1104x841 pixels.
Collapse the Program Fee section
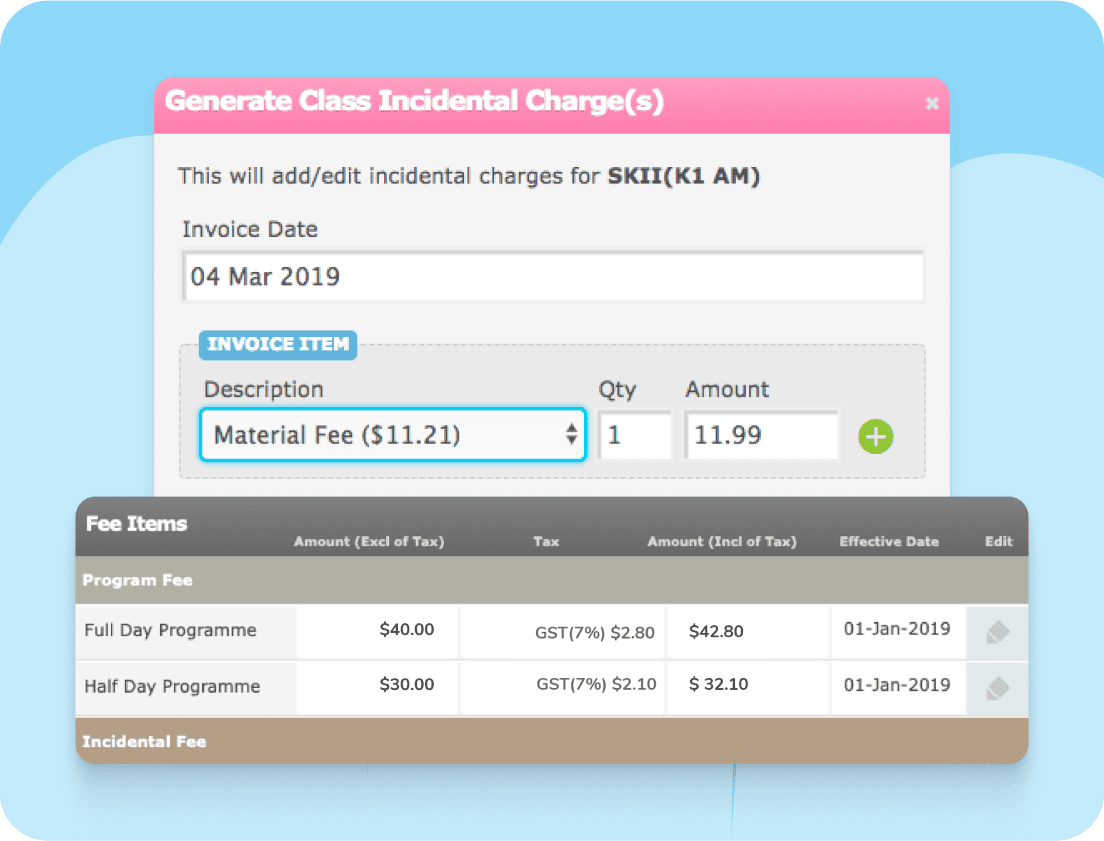550,578
